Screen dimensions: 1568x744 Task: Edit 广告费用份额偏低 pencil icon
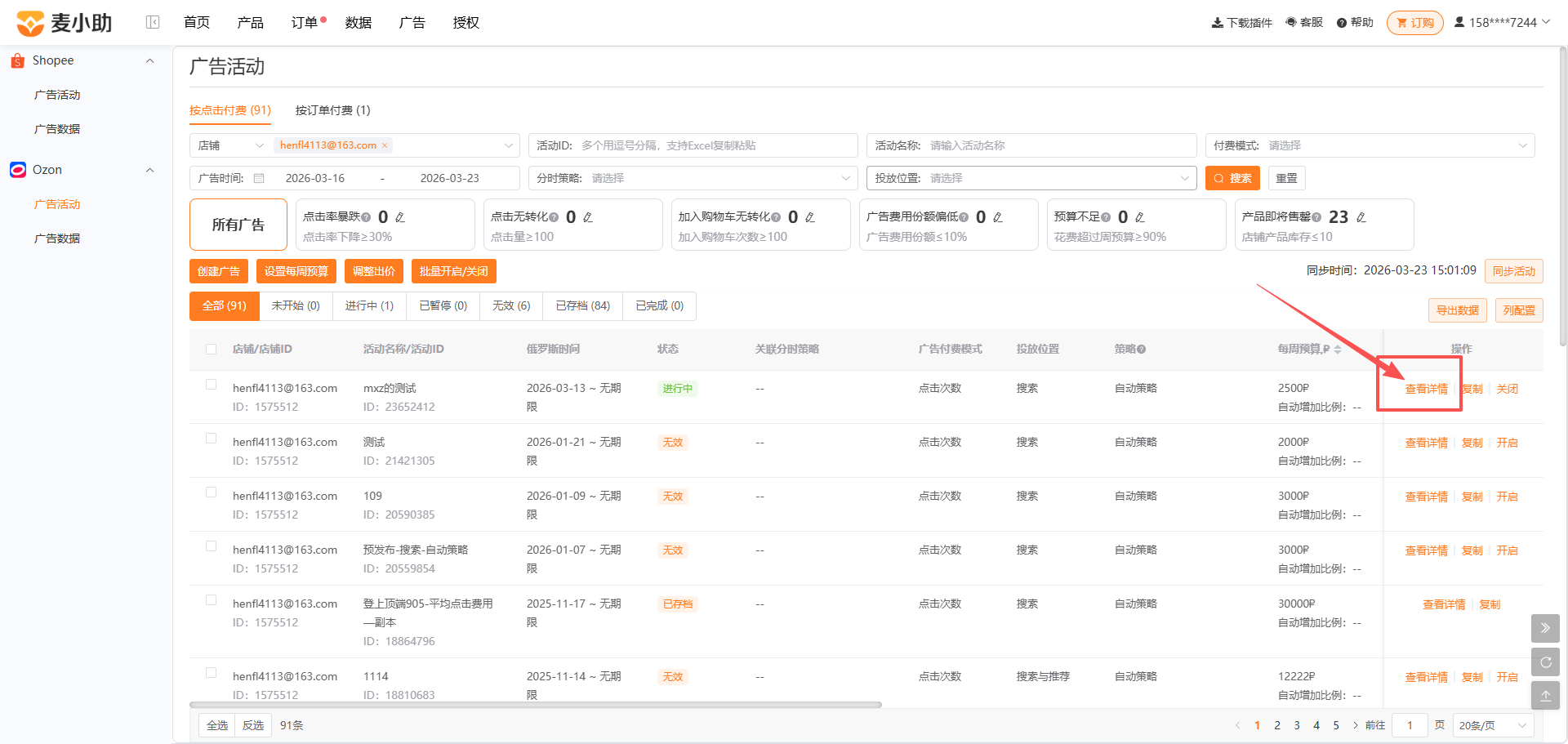pos(998,217)
